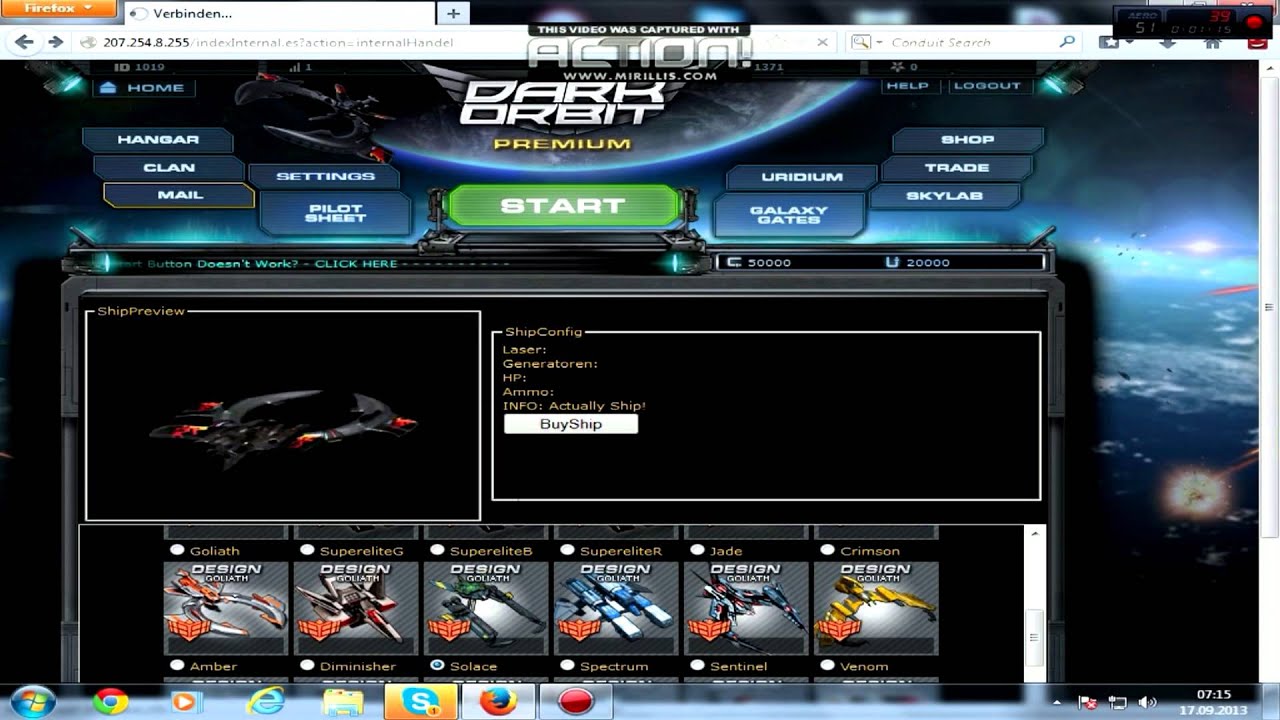The image size is (1280, 720).
Task: Click the Venom Goliath design thumbnail
Action: (x=876, y=608)
